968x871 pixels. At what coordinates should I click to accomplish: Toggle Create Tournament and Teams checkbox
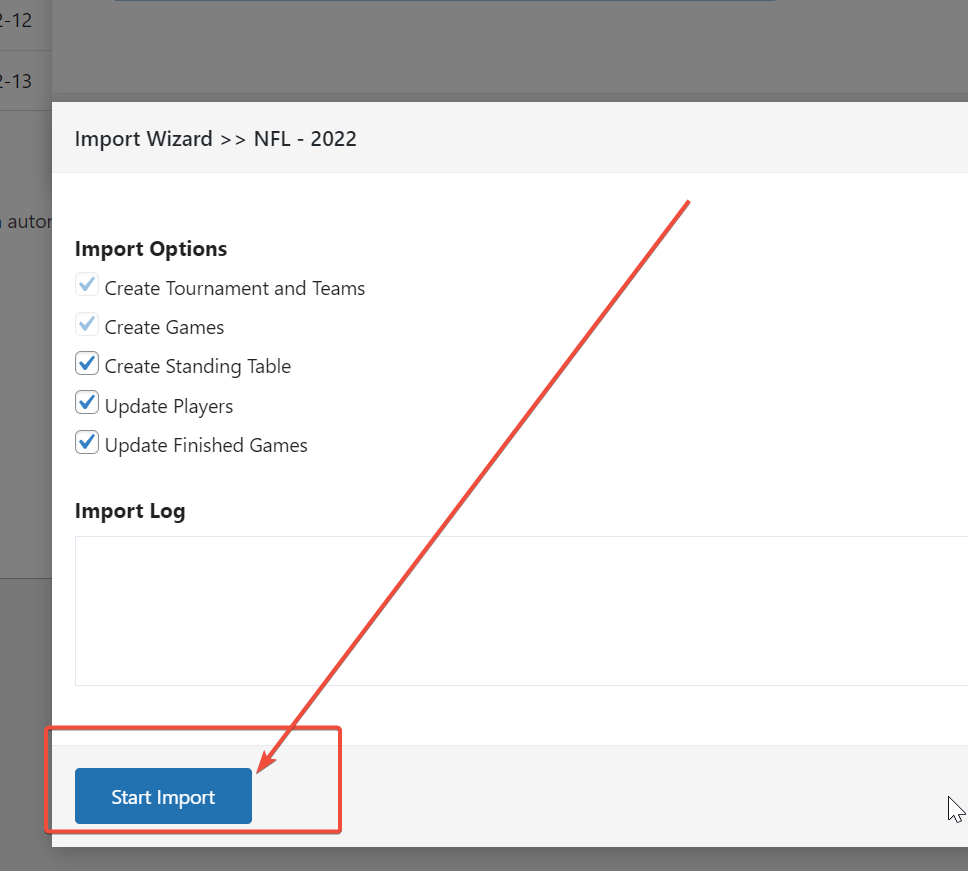(87, 285)
